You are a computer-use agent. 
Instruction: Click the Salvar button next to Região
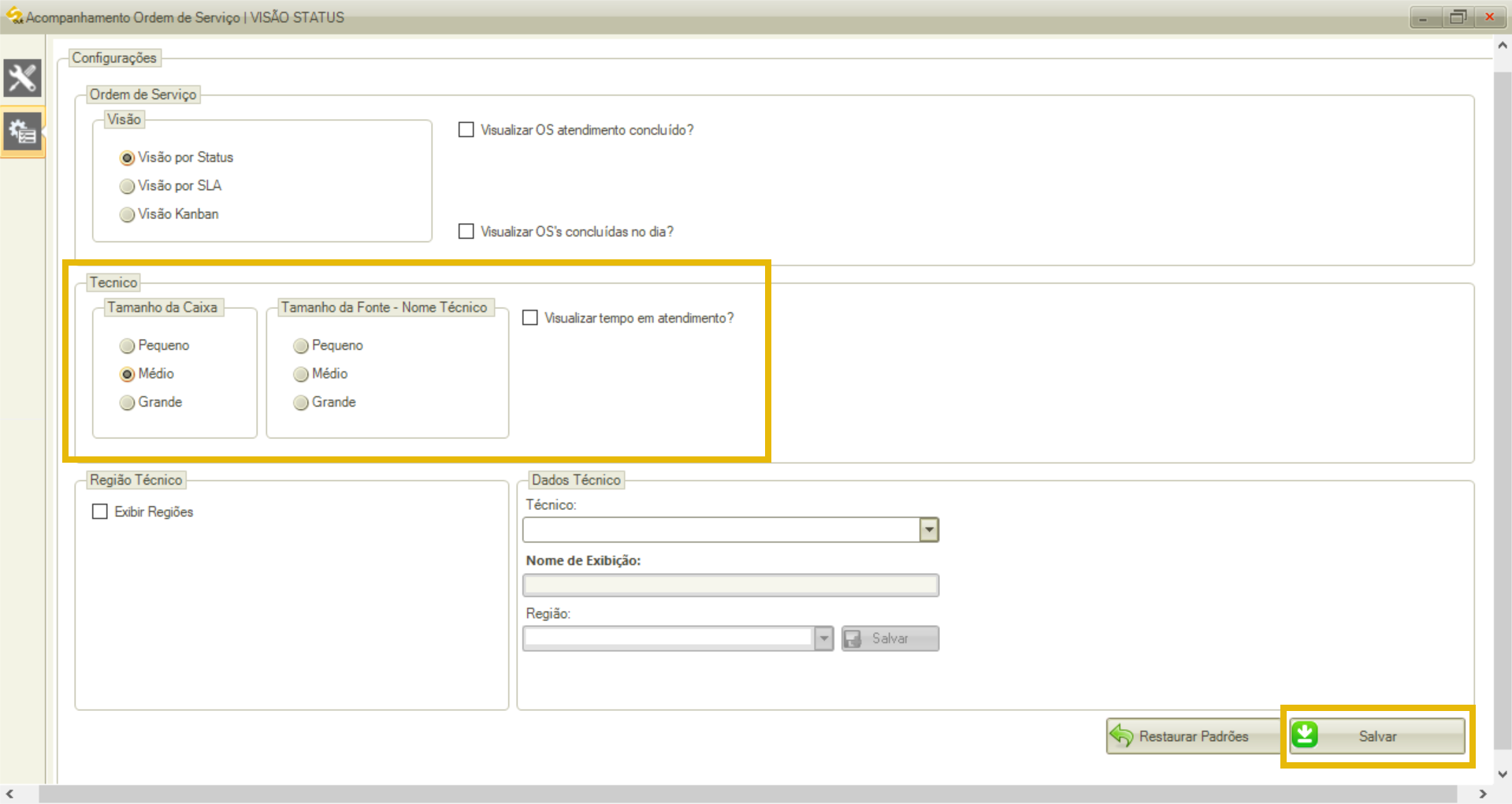click(890, 638)
